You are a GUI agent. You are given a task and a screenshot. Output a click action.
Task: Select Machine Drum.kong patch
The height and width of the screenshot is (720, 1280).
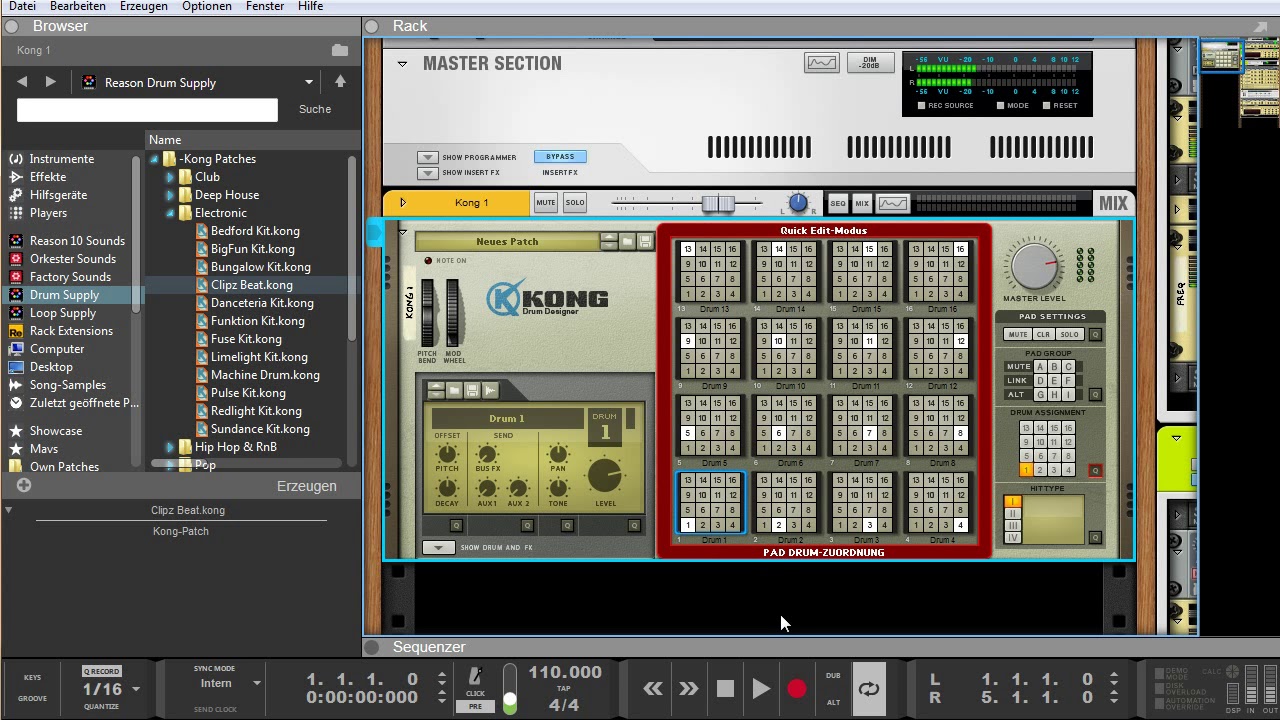tap(265, 375)
